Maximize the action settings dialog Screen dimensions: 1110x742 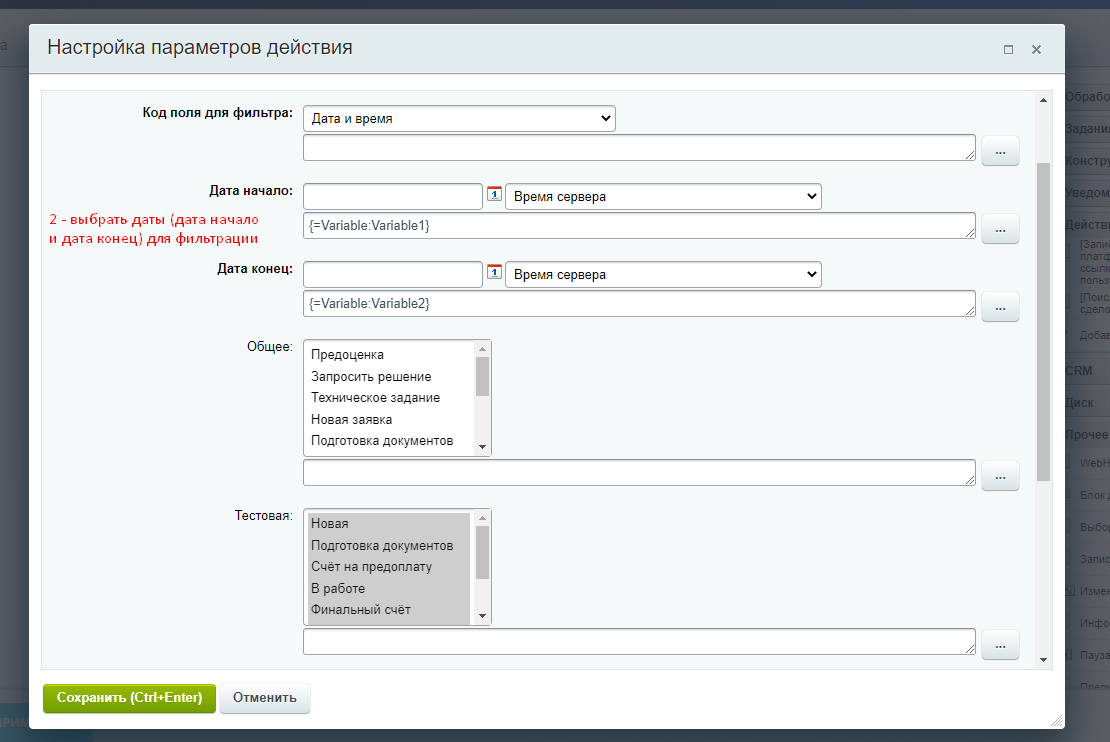click(x=1008, y=49)
